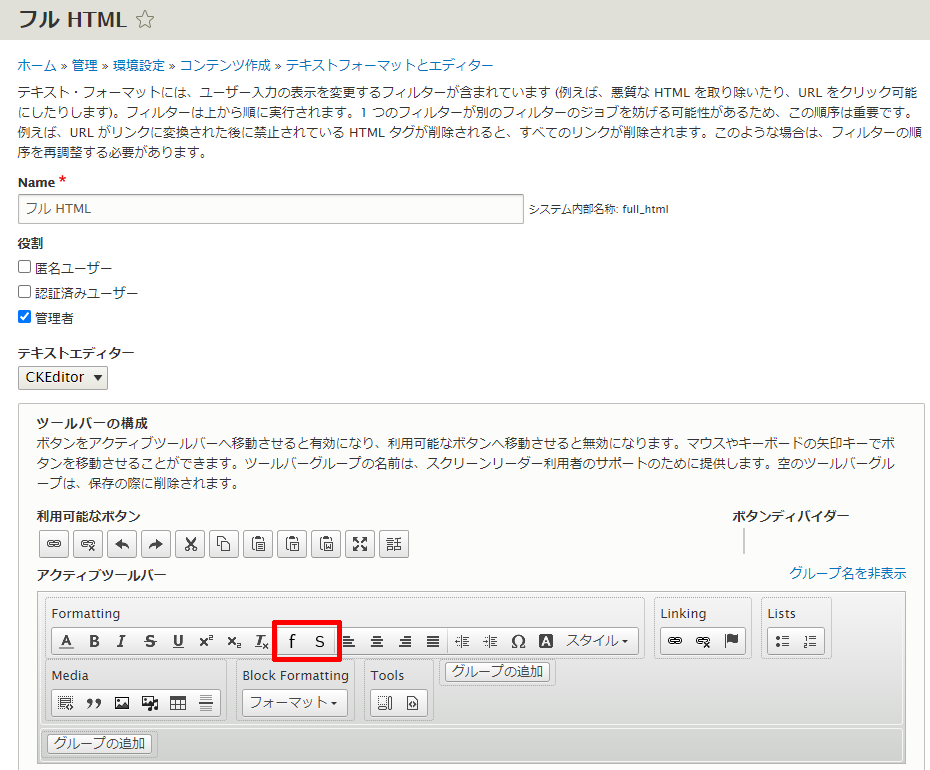The height and width of the screenshot is (770, 930).
Task: Click the Anchor flag button
Action: coord(731,641)
